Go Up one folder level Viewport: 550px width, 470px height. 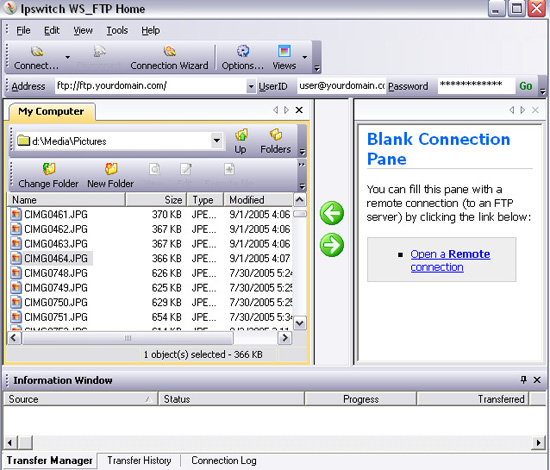point(241,141)
